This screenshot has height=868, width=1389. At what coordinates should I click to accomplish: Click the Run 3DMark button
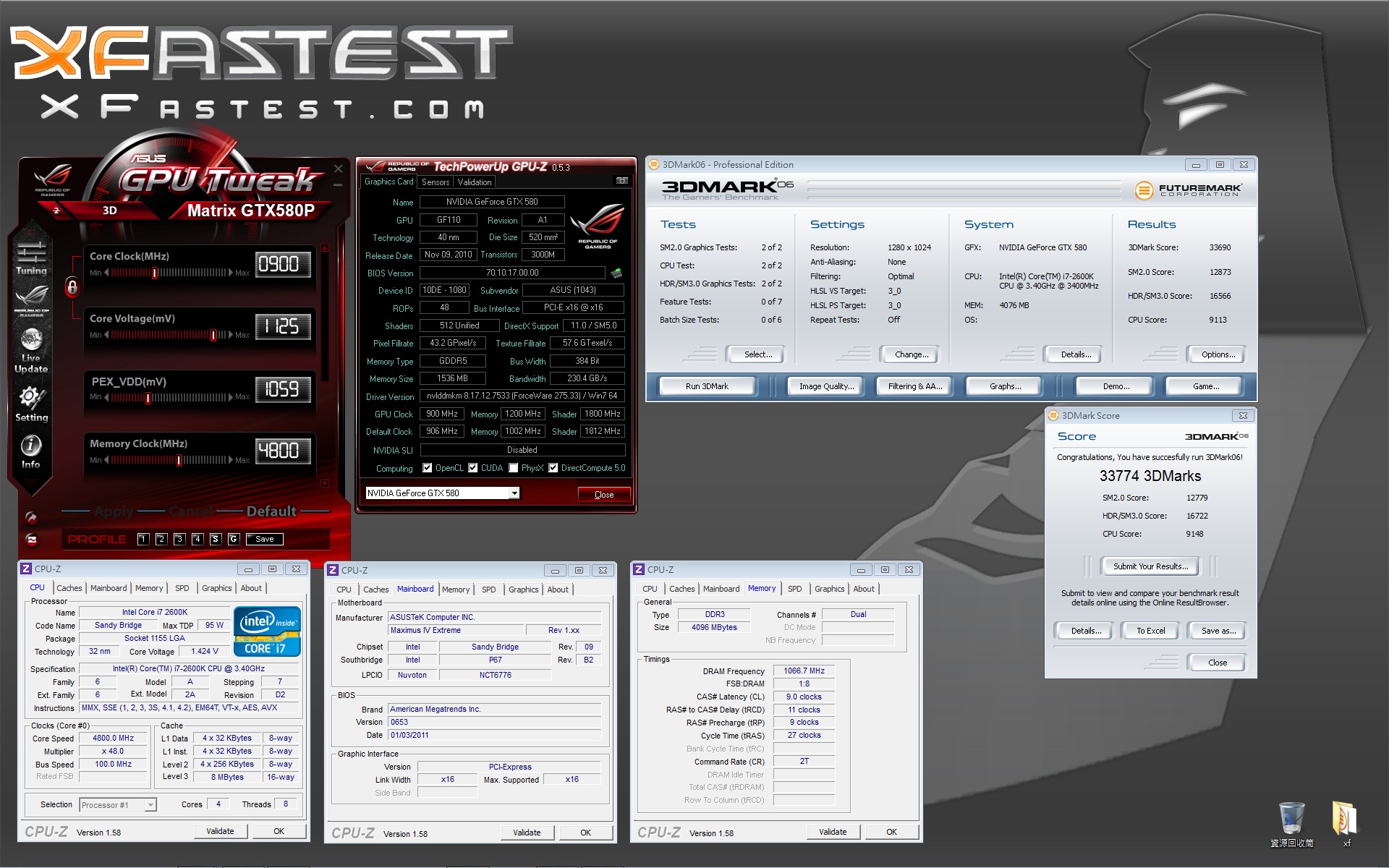coord(707,386)
